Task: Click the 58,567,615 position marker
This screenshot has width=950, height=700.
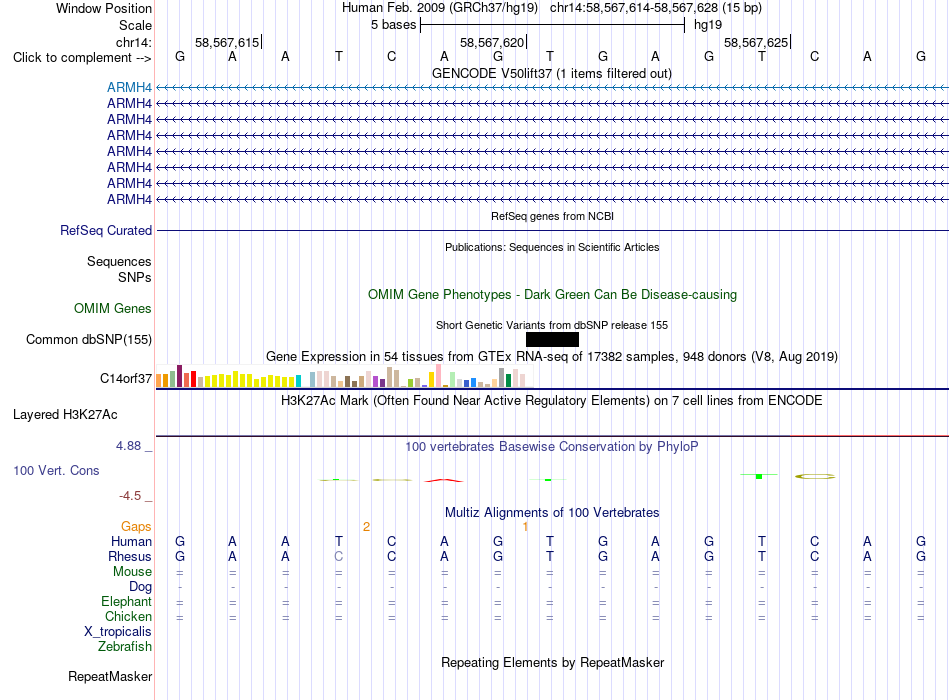Action: point(227,42)
